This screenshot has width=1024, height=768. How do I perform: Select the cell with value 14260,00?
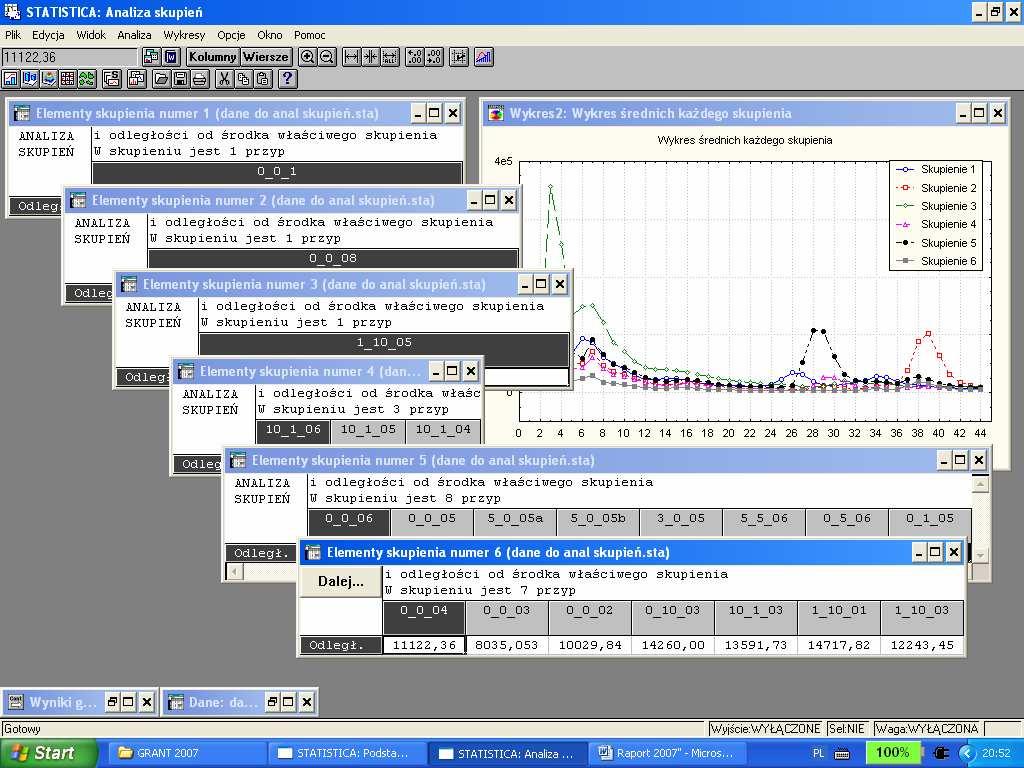point(673,645)
